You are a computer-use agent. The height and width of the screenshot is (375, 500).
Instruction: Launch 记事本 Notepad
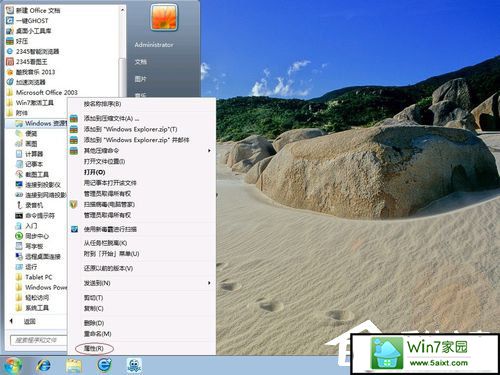tap(29, 164)
